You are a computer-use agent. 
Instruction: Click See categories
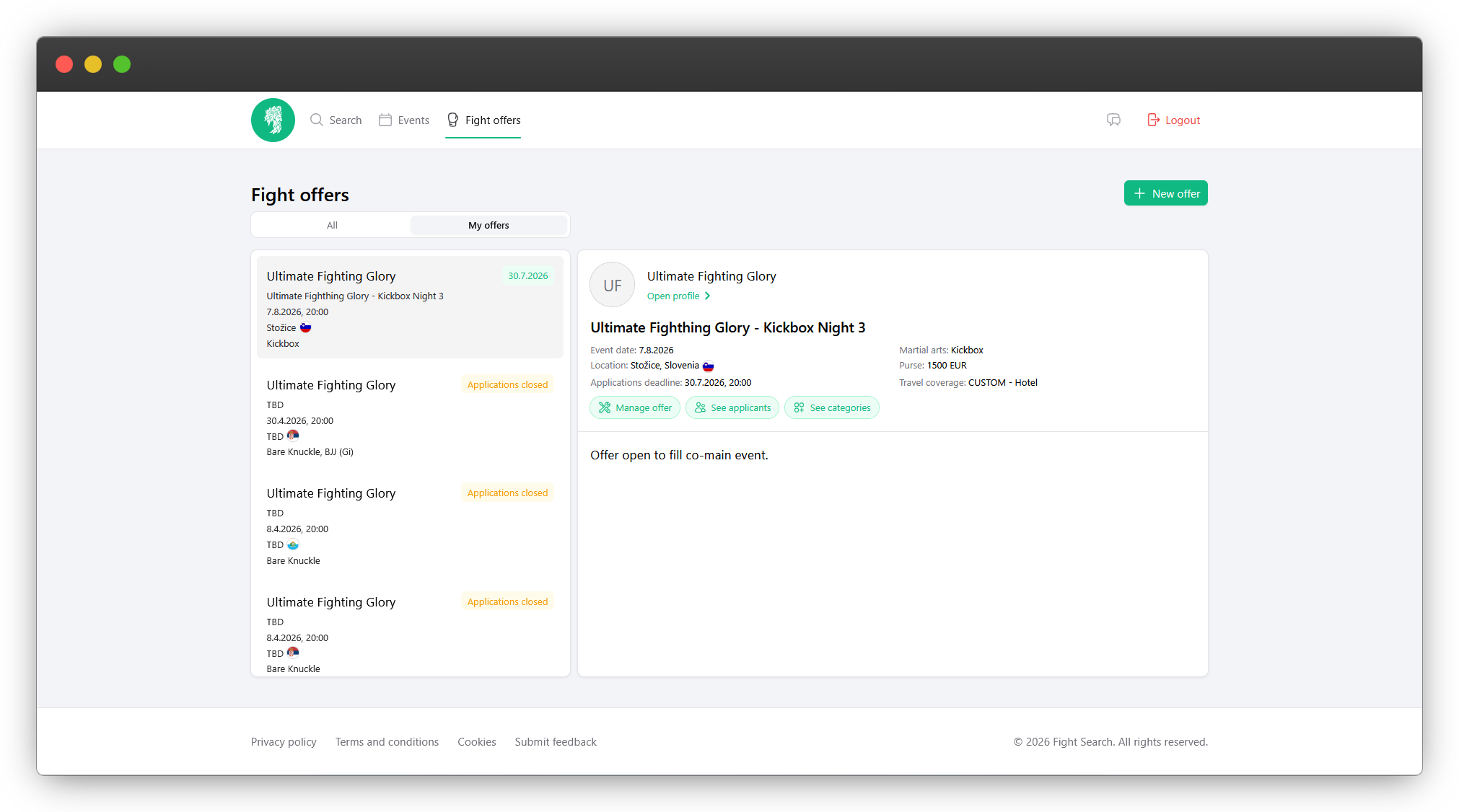click(832, 407)
